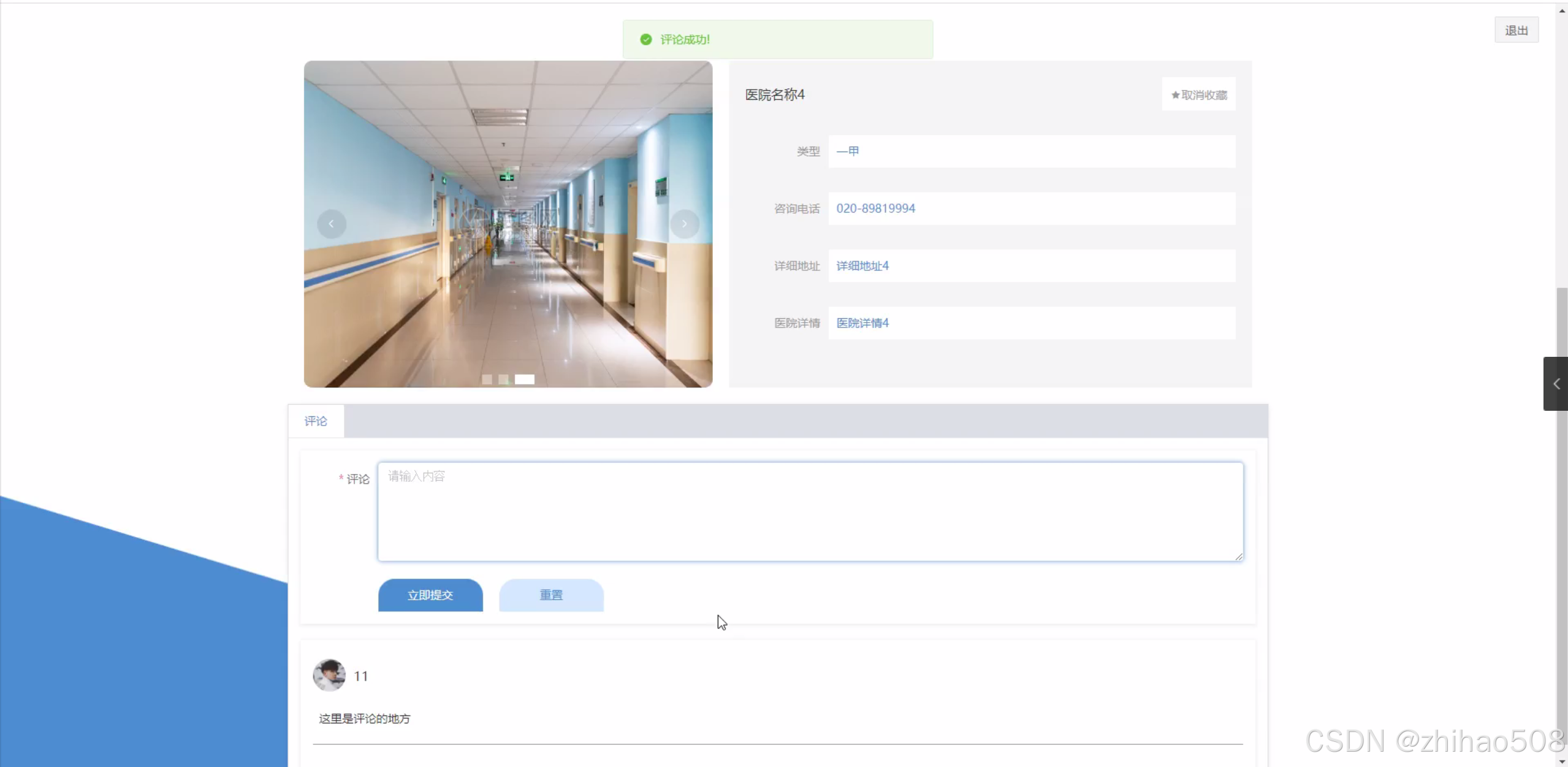
Task: Select the second carousel indicator dot
Action: click(x=503, y=380)
